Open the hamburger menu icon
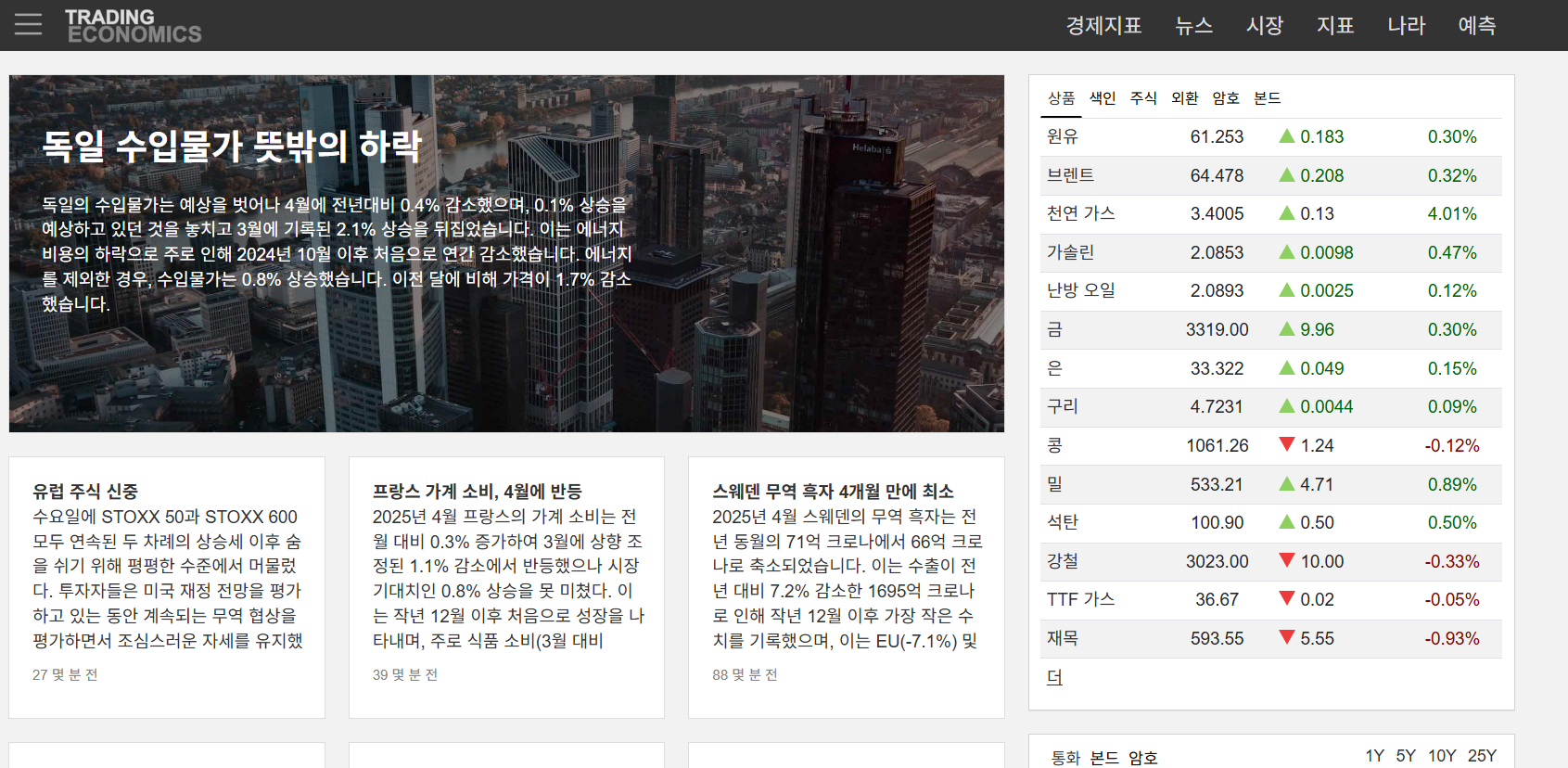Image resolution: width=1568 pixels, height=768 pixels. (29, 24)
